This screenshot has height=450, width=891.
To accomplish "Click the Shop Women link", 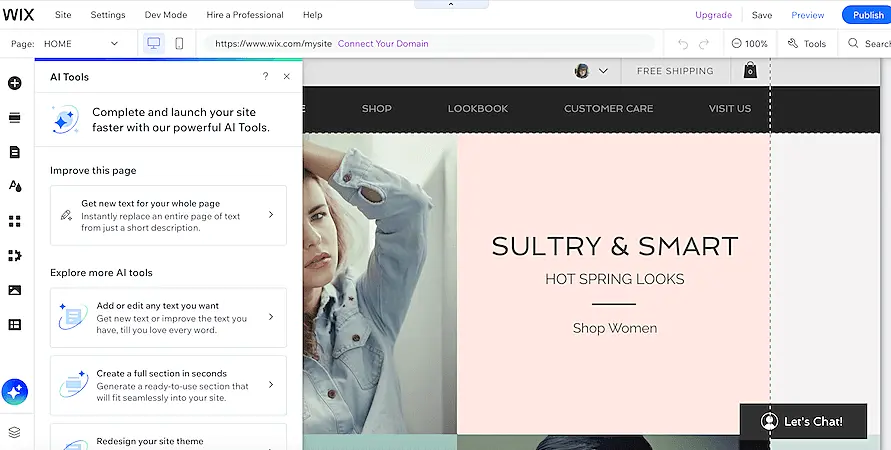I will click(615, 328).
